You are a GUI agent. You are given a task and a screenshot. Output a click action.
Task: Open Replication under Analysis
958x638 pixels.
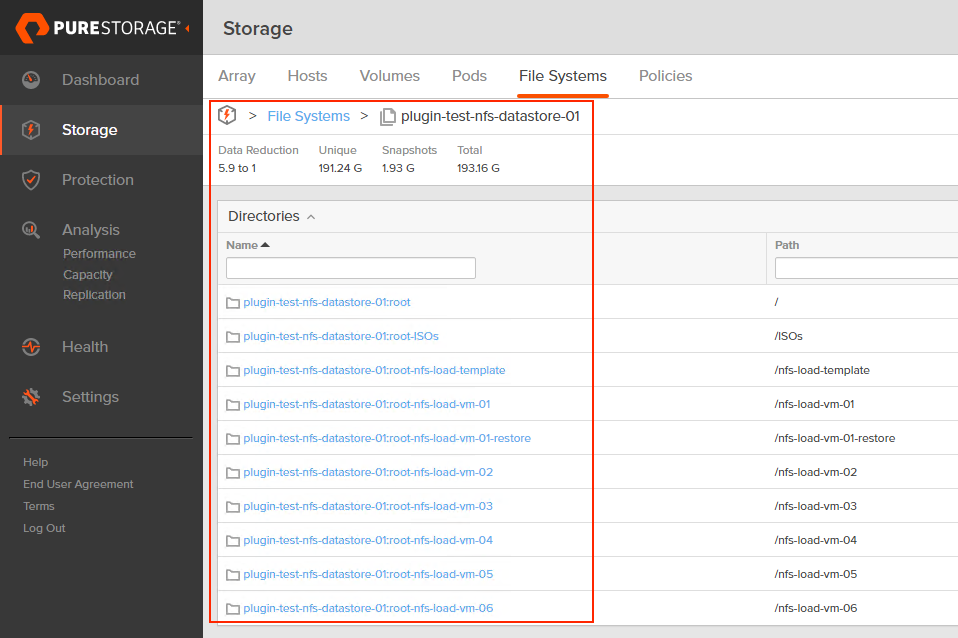pos(94,295)
